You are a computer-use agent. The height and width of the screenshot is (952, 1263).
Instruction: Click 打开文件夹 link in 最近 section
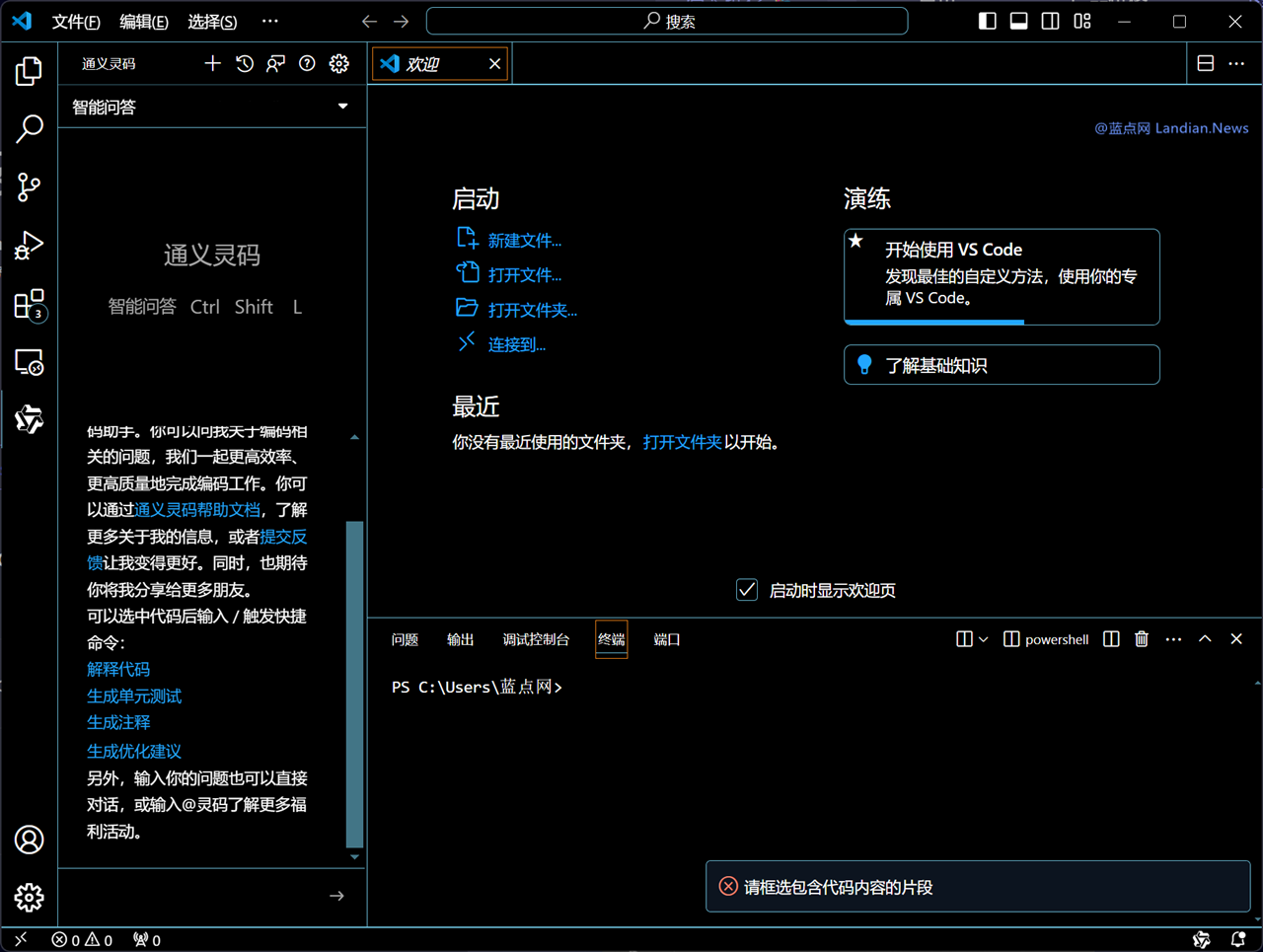click(683, 442)
